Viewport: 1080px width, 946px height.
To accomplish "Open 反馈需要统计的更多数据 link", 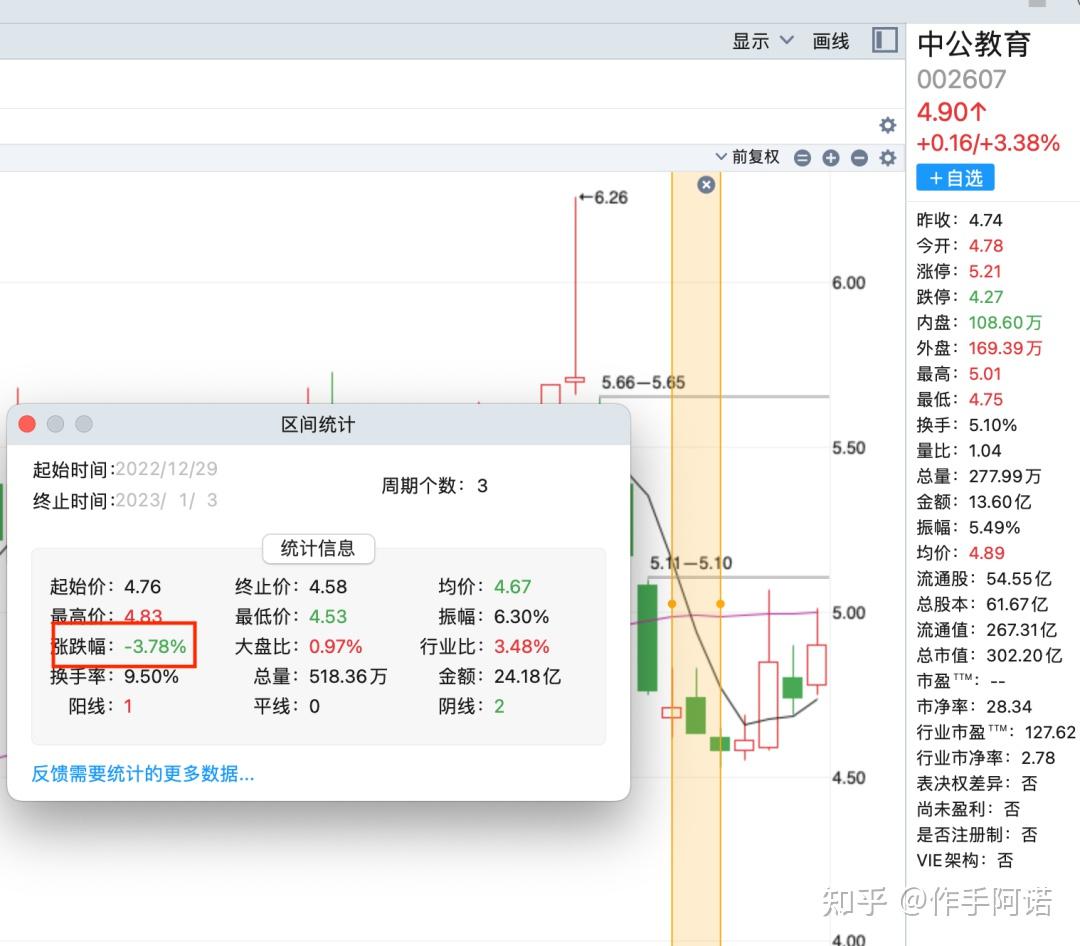I will pos(143,774).
